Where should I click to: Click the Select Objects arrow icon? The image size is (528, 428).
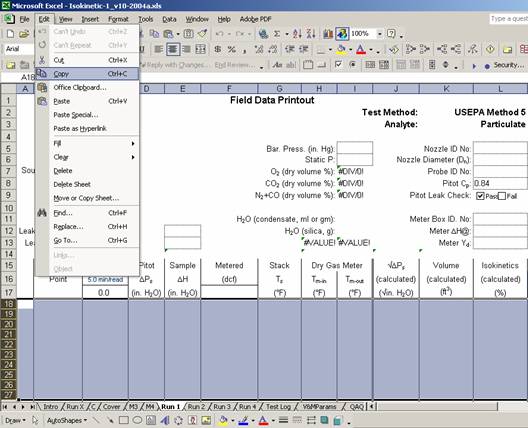[x=35, y=420]
